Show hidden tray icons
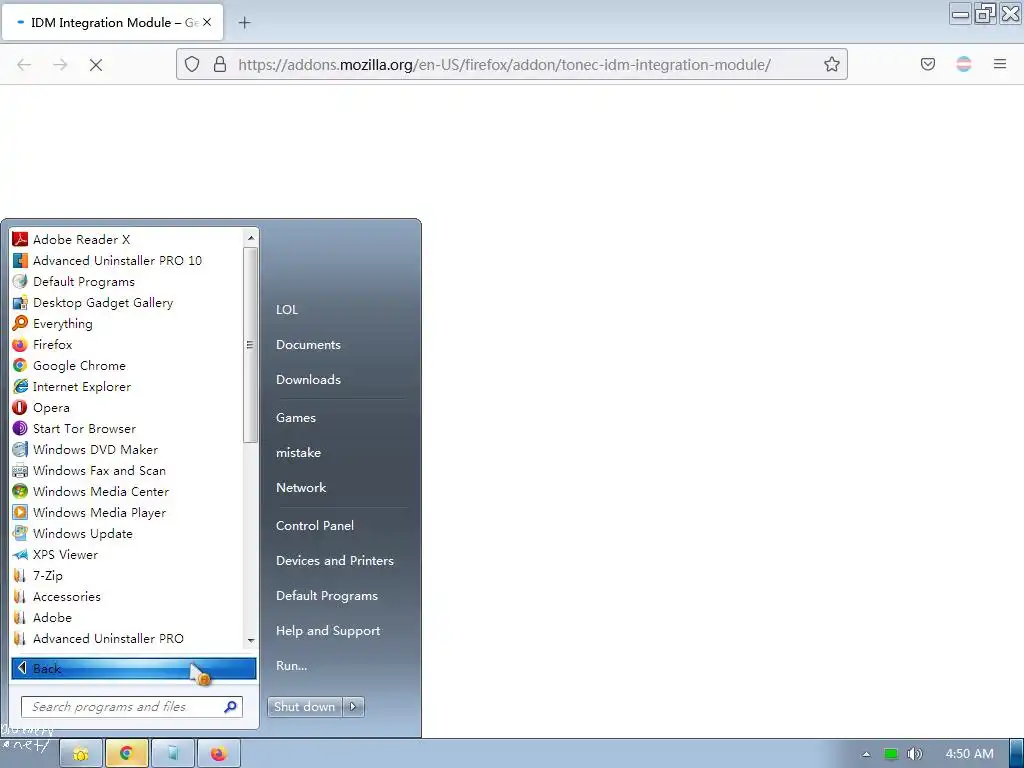This screenshot has height=768, width=1024. tap(867, 754)
